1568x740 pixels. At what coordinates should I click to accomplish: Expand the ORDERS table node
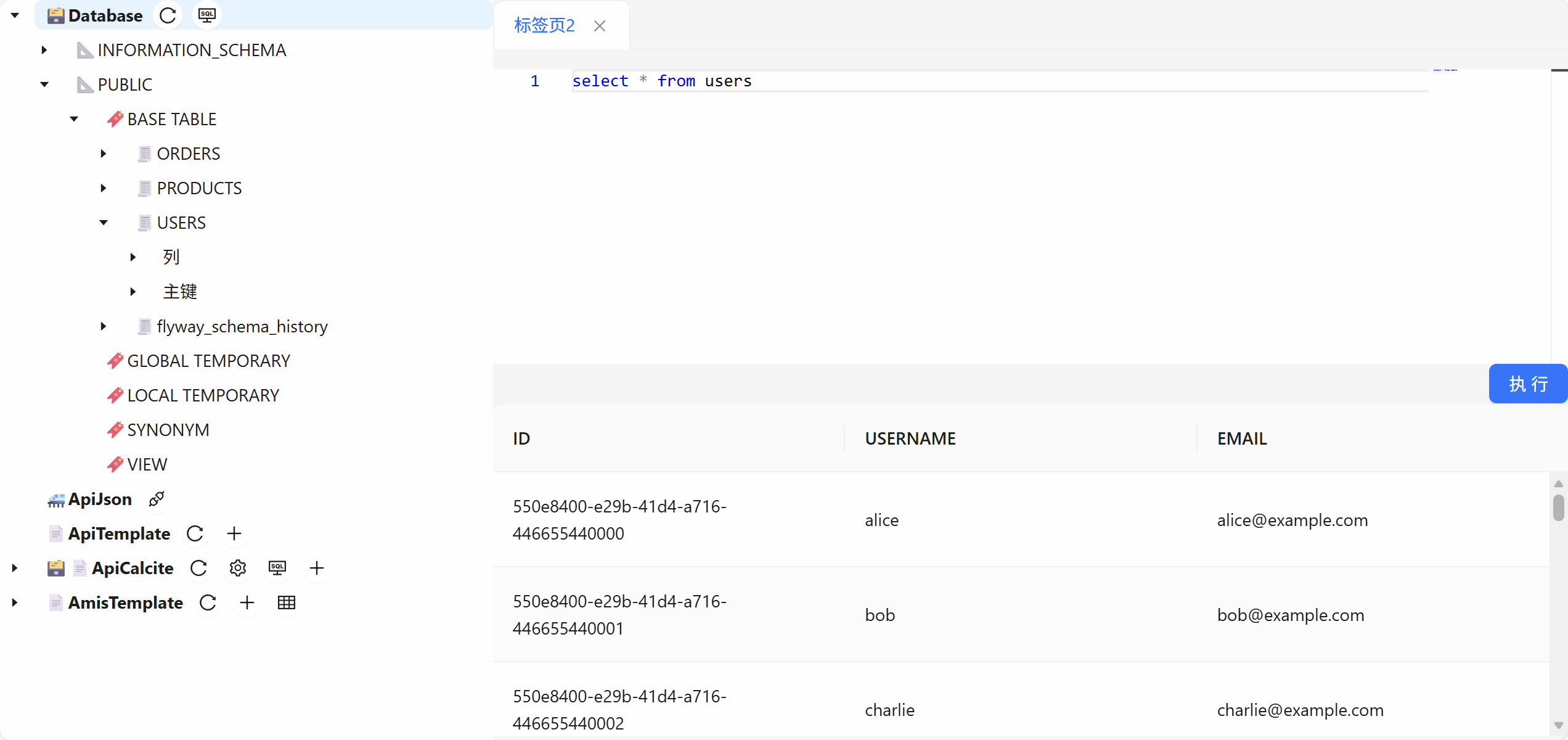point(104,154)
